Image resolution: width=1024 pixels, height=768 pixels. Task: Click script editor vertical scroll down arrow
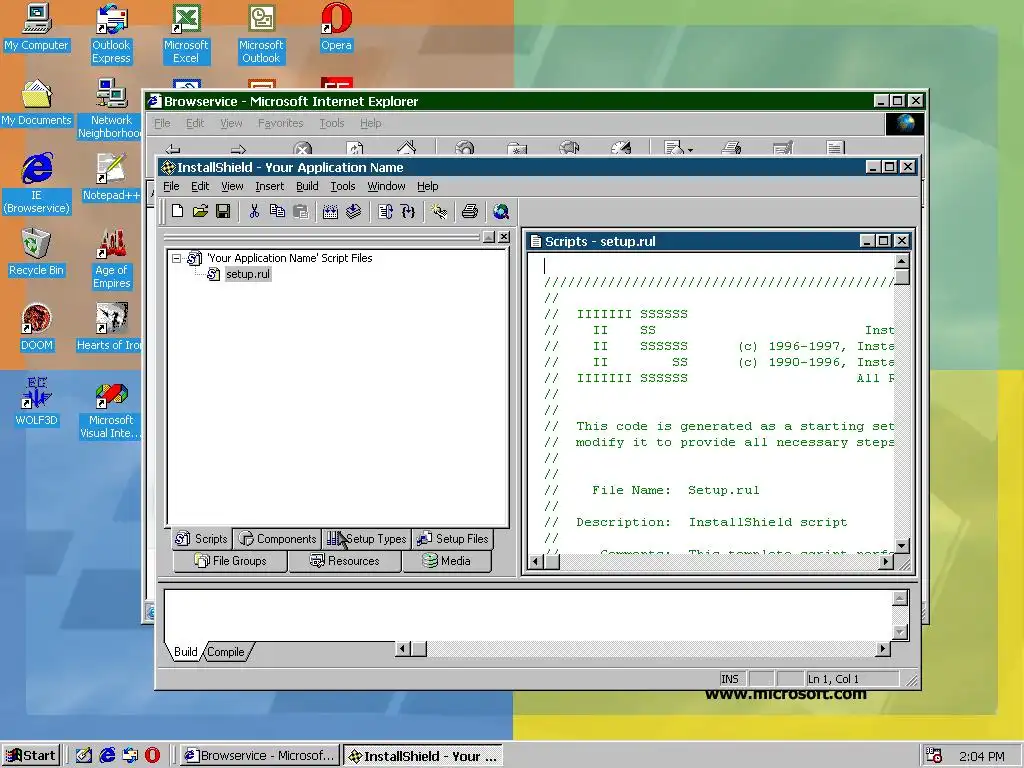[x=902, y=545]
